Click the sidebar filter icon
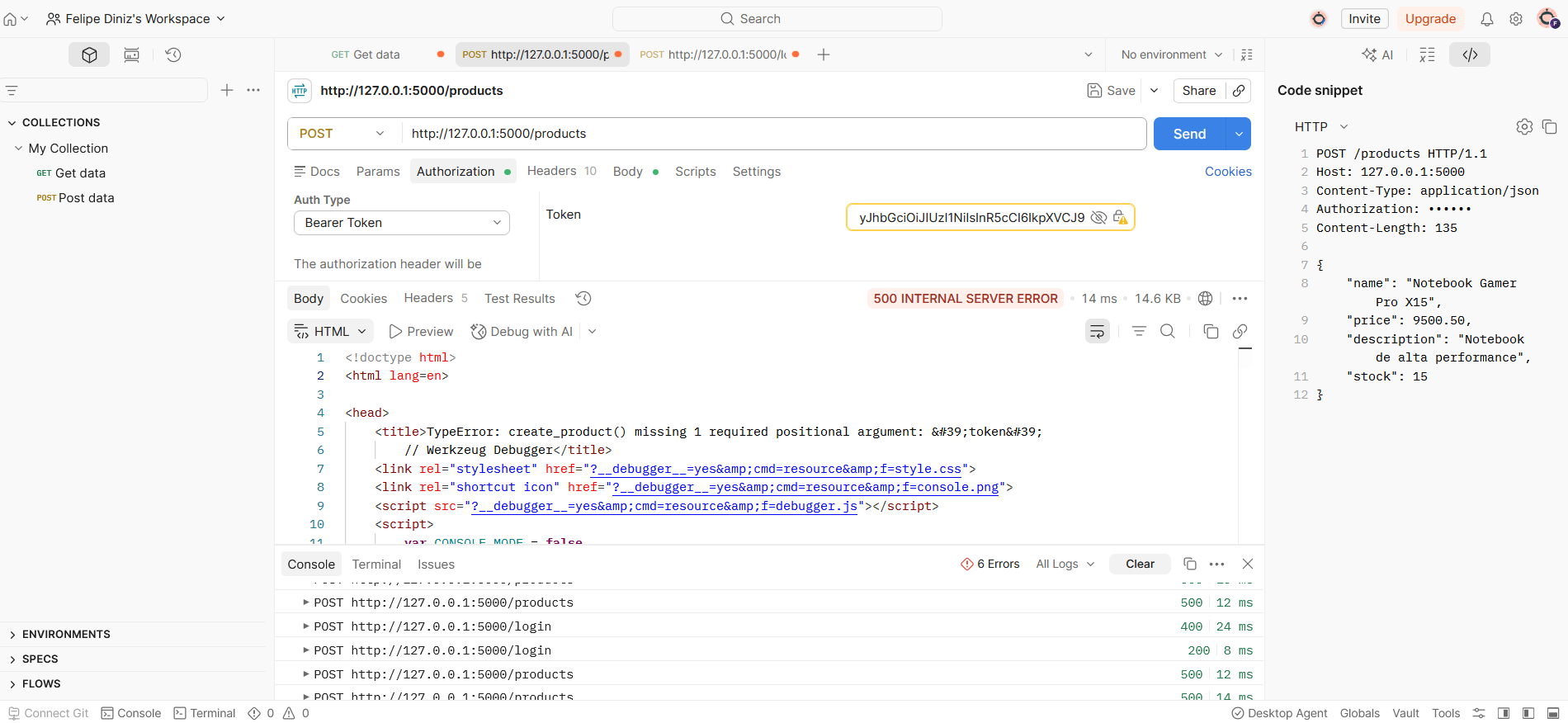 coord(12,90)
